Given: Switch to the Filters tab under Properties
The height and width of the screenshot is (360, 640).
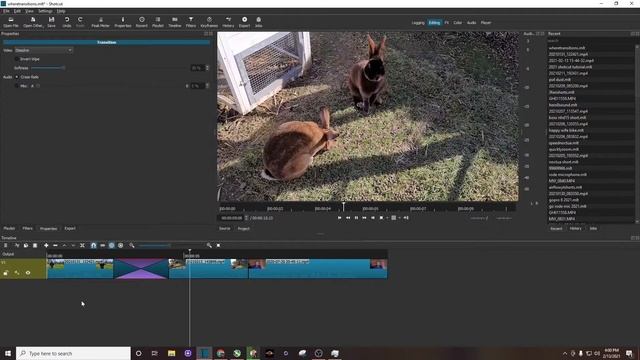Looking at the screenshot, I should point(27,229).
